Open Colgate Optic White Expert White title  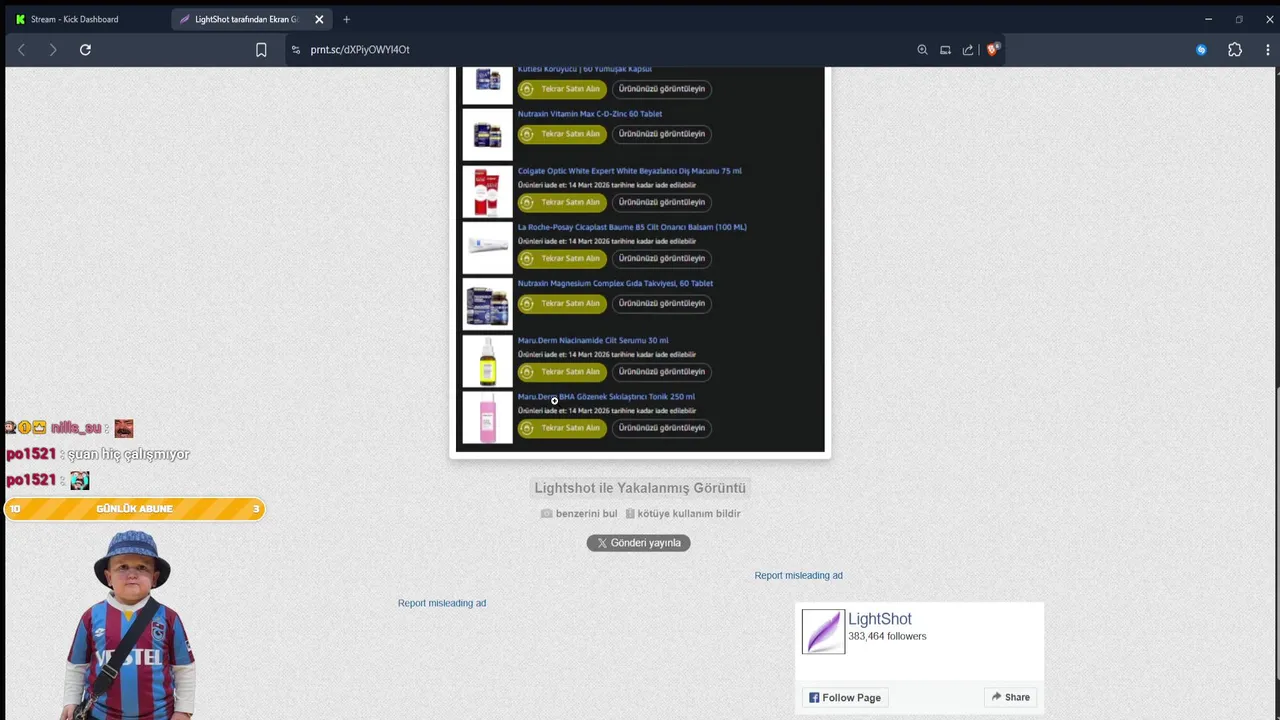630,171
